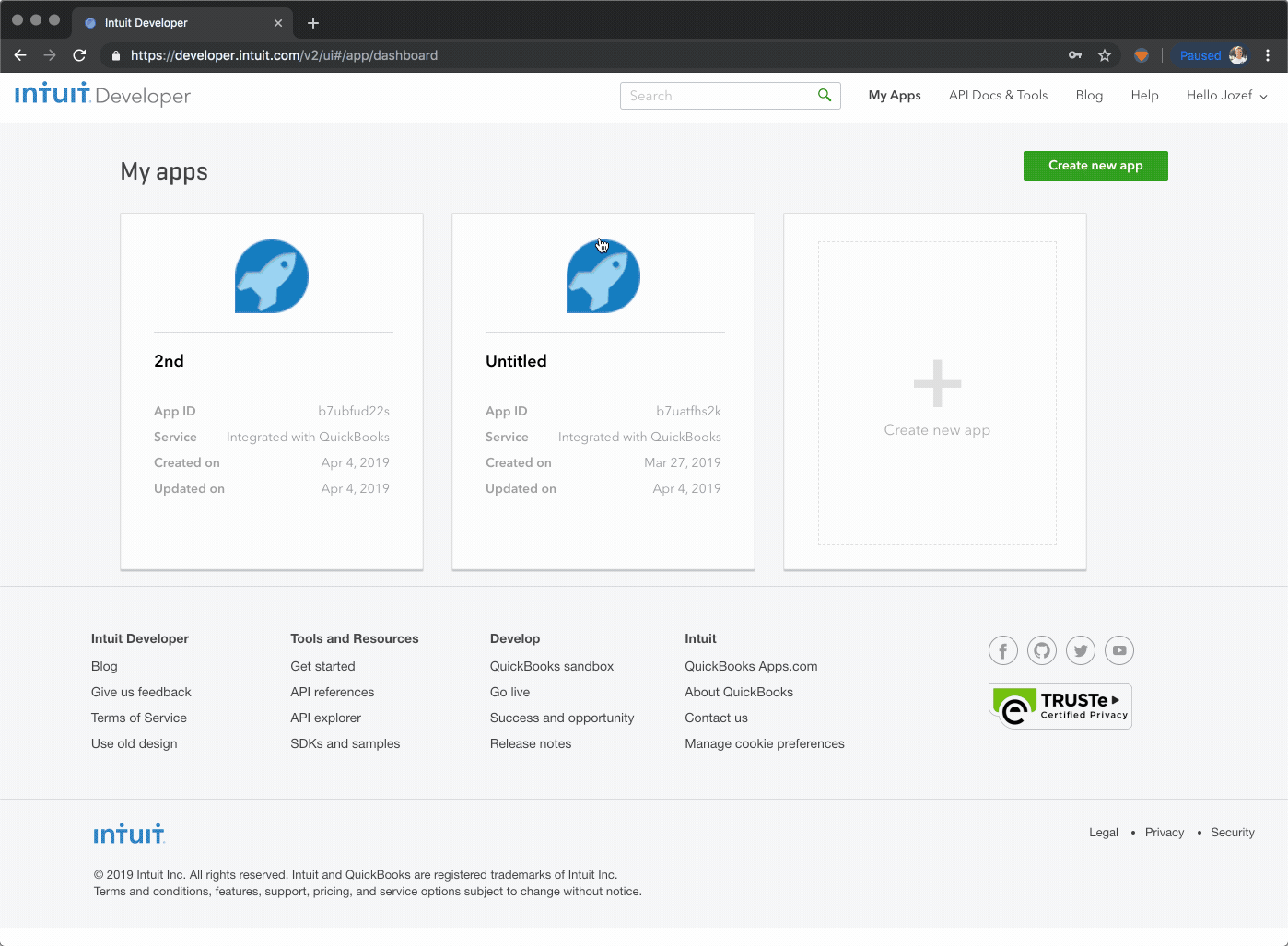The height and width of the screenshot is (946, 1288).
Task: Go back with the browser back arrow
Action: (x=20, y=55)
